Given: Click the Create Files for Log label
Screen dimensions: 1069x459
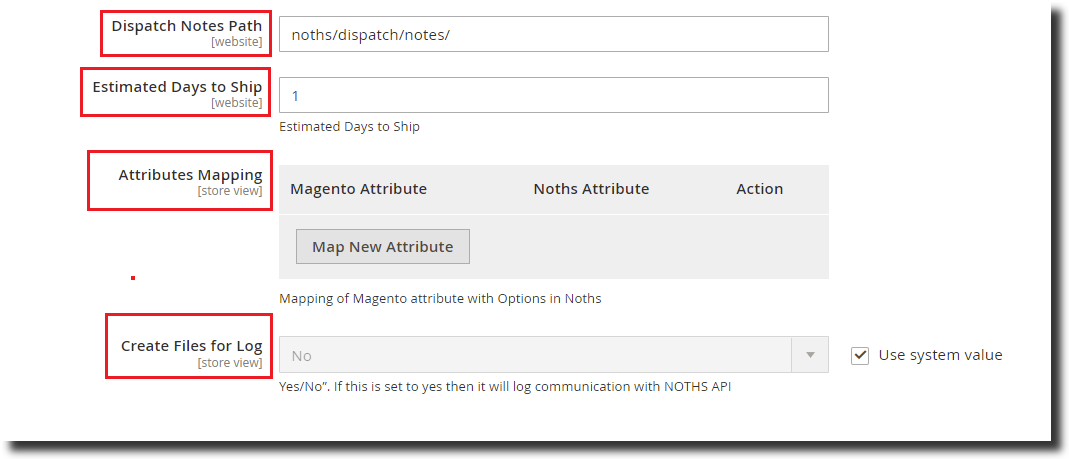Looking at the screenshot, I should pos(191,346).
